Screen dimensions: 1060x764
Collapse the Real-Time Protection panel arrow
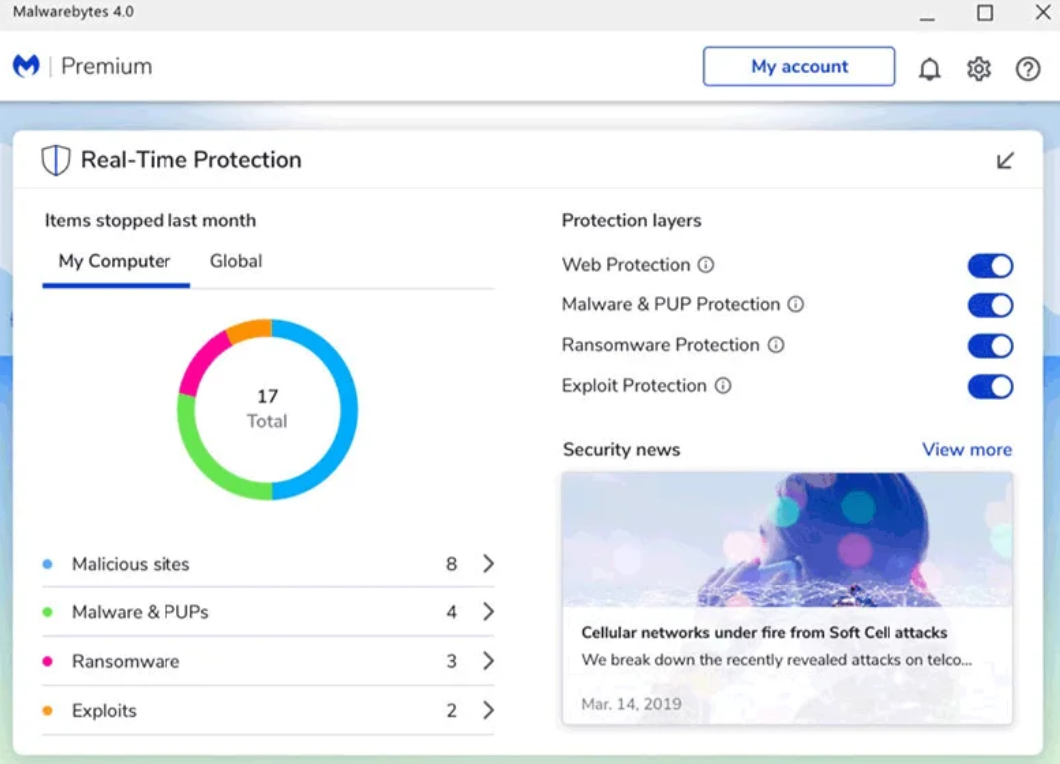pos(1005,160)
